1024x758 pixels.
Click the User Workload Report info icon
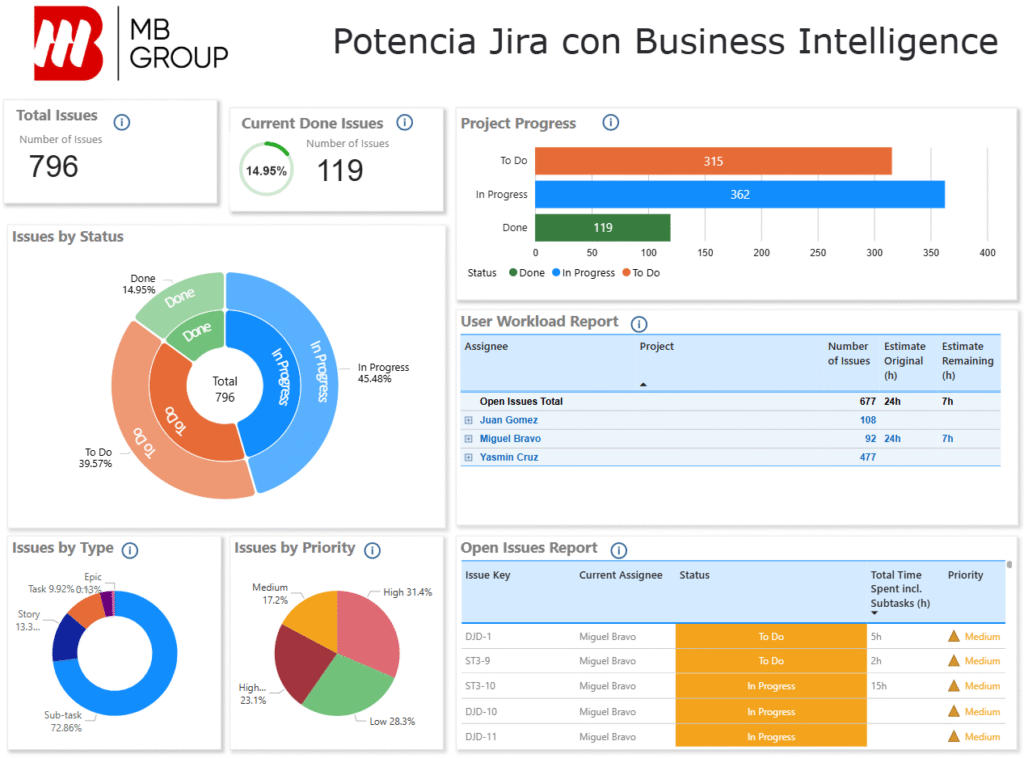pos(637,322)
